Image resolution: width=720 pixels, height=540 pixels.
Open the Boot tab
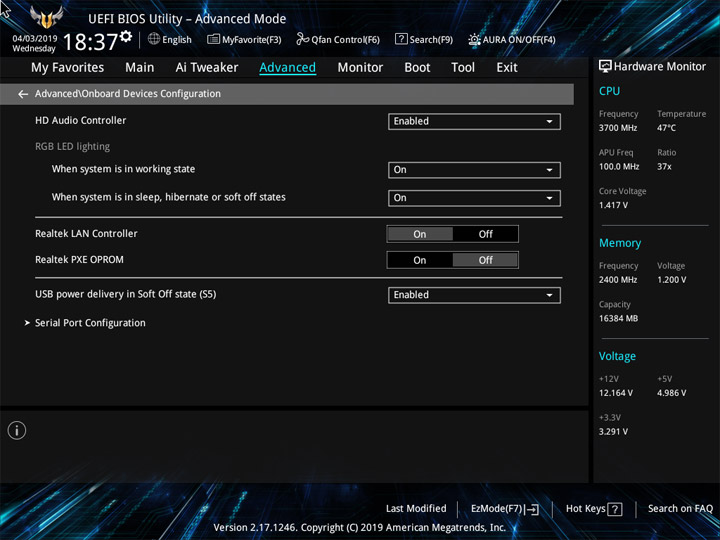417,68
